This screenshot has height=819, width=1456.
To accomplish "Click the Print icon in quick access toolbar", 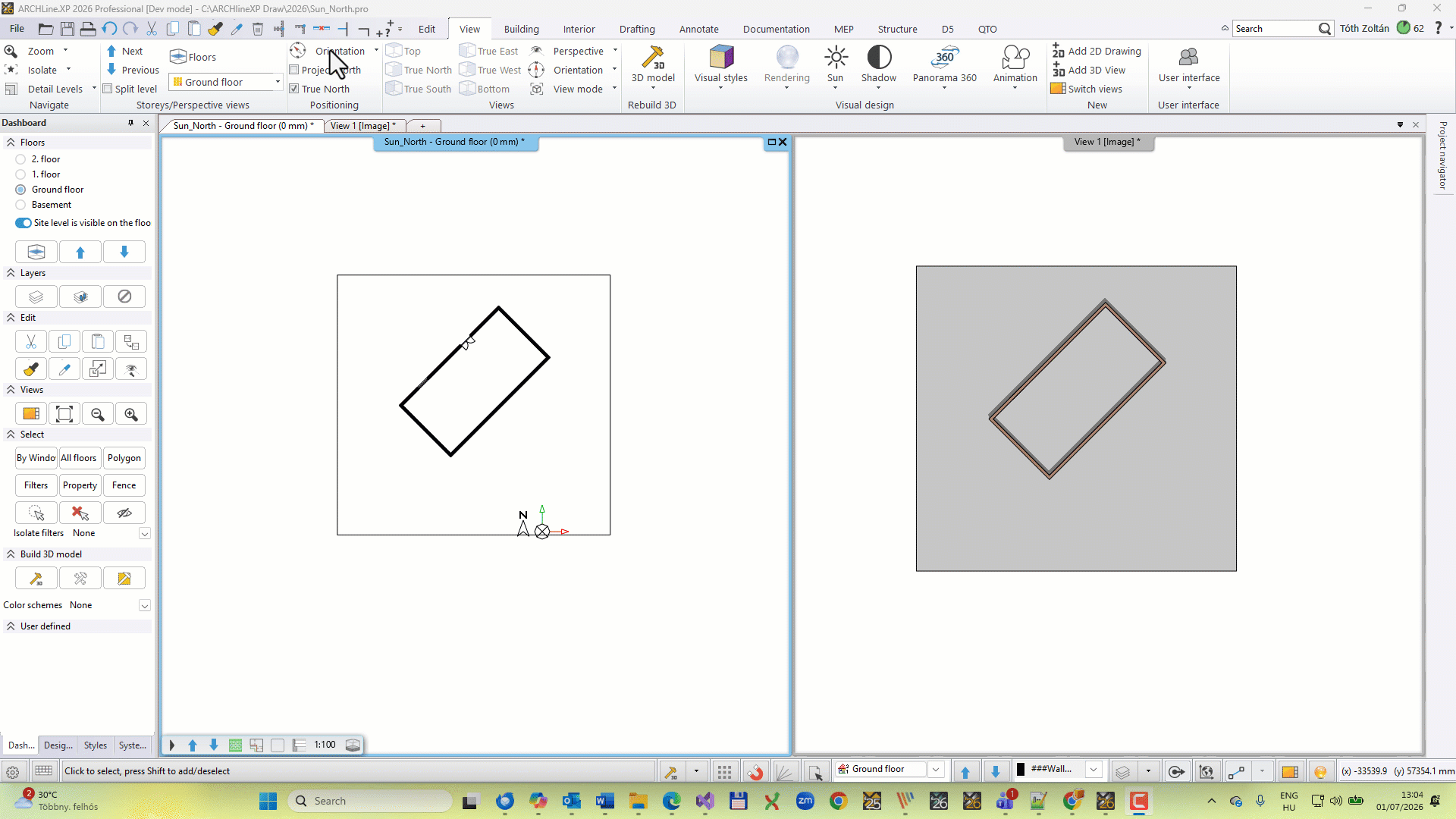I will (x=88, y=29).
